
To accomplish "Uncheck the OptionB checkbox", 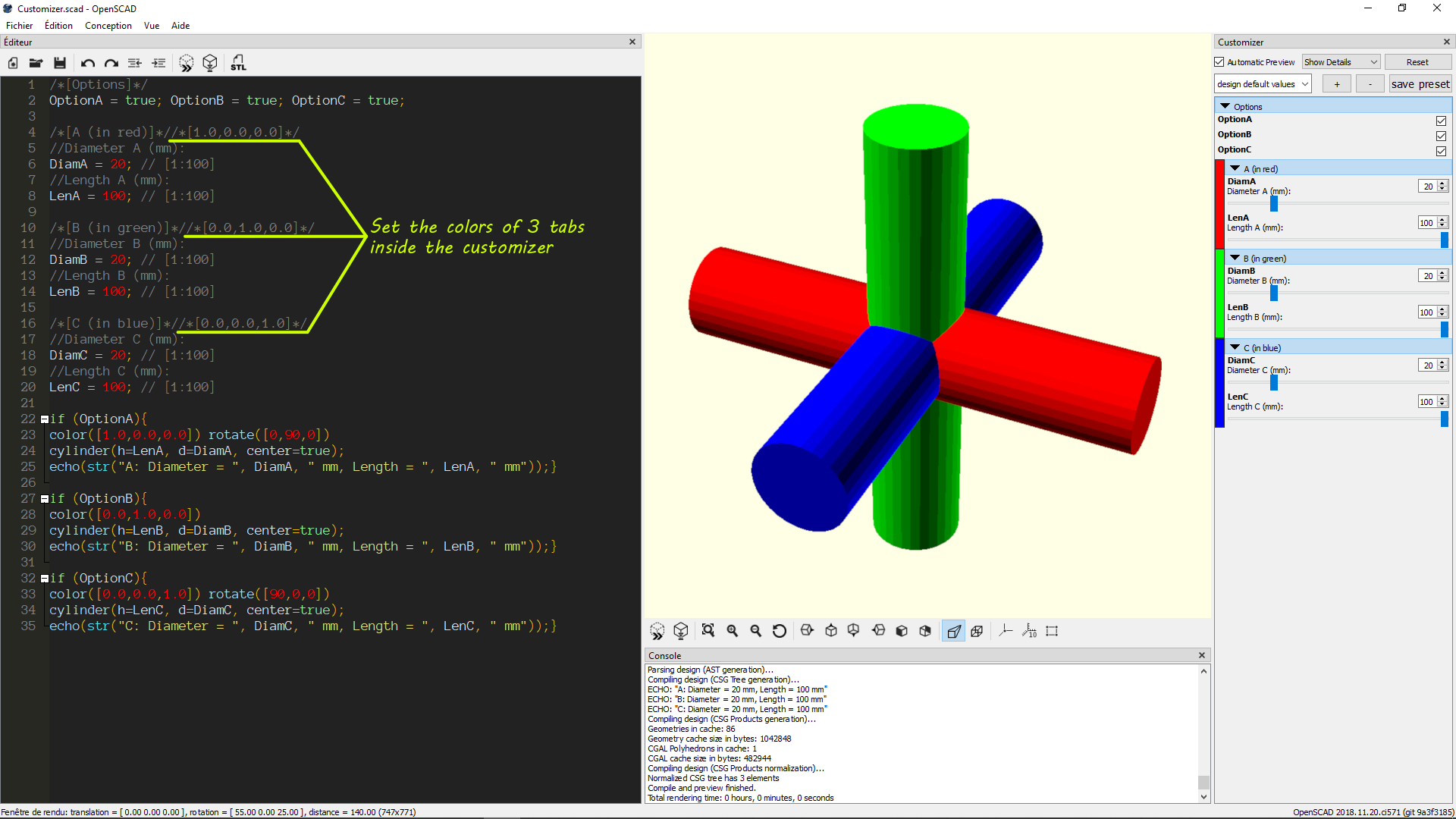I will tap(1442, 136).
